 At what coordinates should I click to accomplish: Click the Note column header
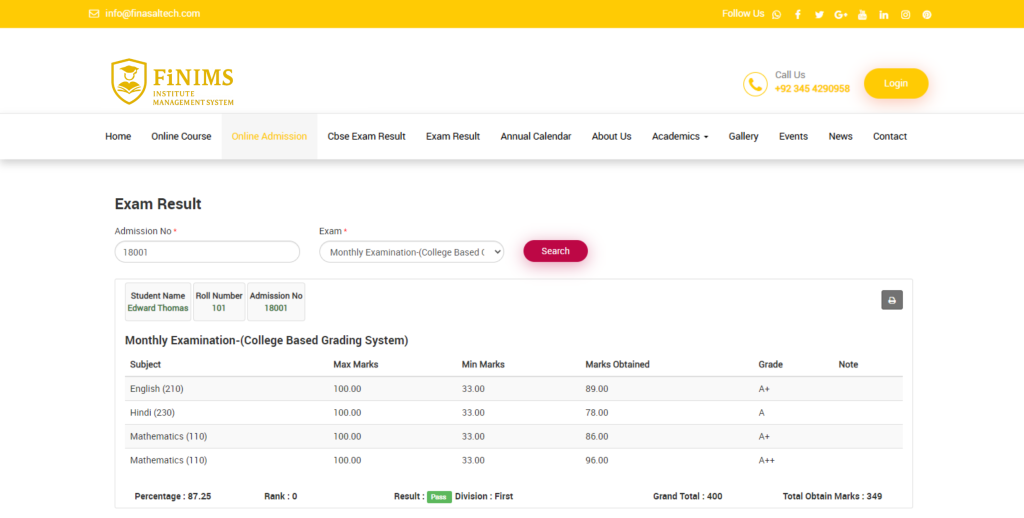click(x=848, y=364)
